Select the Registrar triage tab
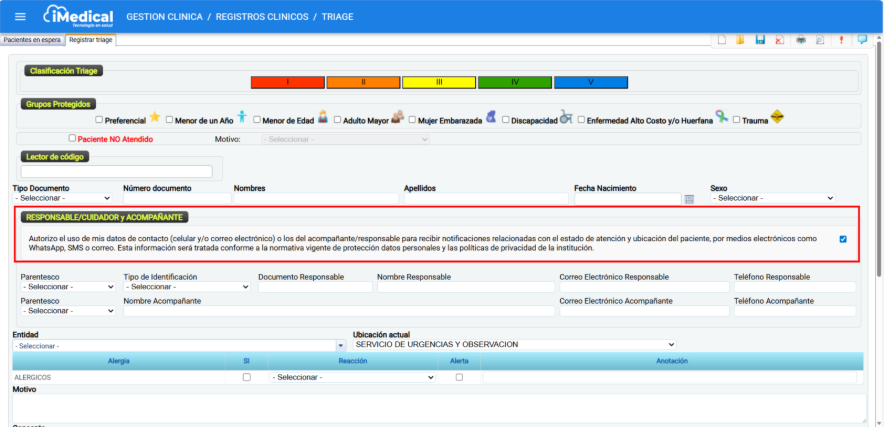The height and width of the screenshot is (427, 885). click(91, 40)
